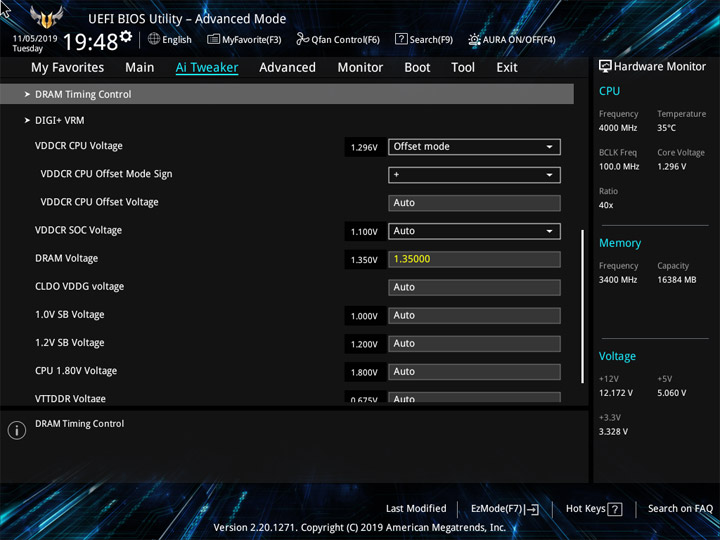Click the TUF logo emblem
The width and height of the screenshot is (720, 540).
coord(46,17)
